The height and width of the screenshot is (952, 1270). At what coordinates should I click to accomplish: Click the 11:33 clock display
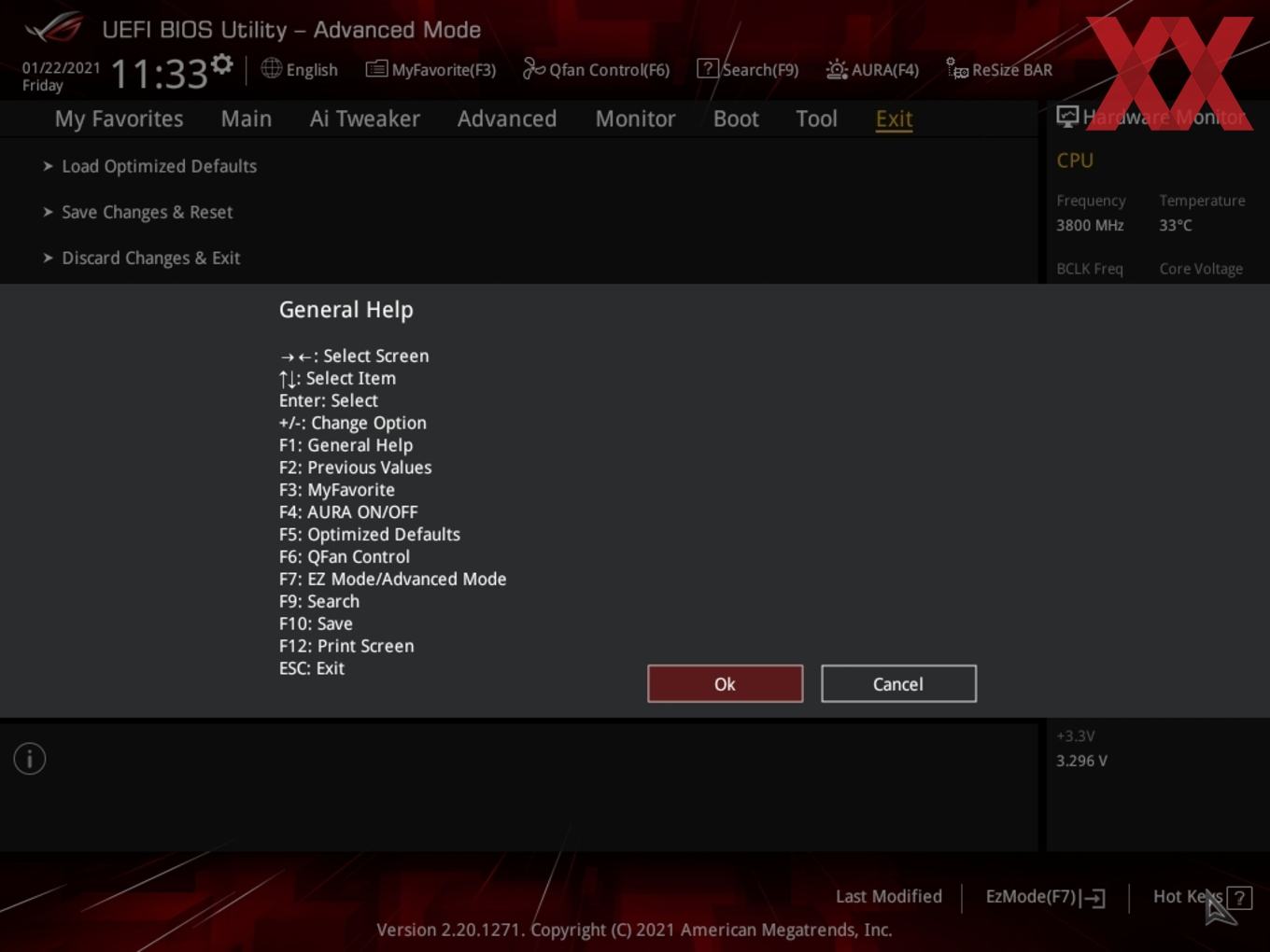(159, 73)
